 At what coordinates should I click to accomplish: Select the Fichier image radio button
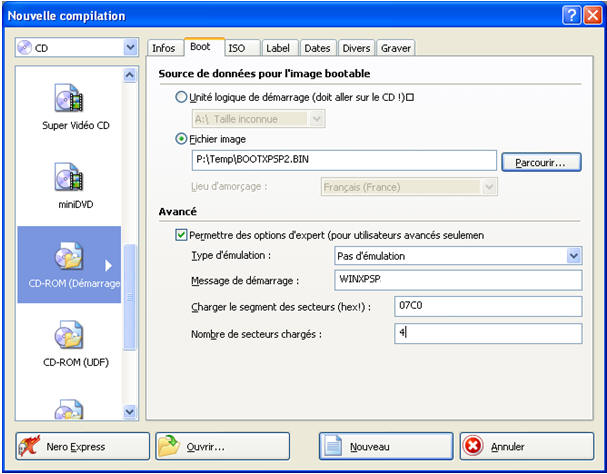click(x=181, y=139)
